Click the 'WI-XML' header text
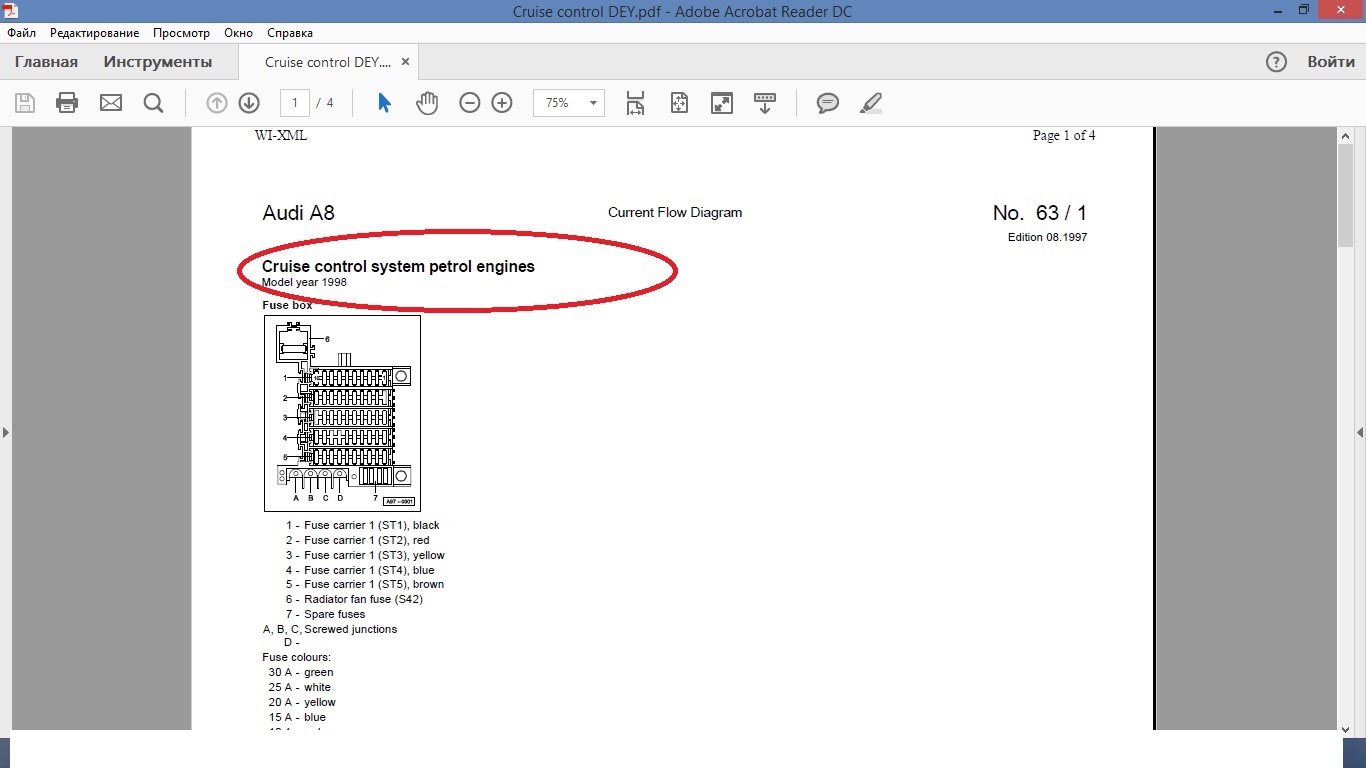The image size is (1366, 768). [281, 135]
